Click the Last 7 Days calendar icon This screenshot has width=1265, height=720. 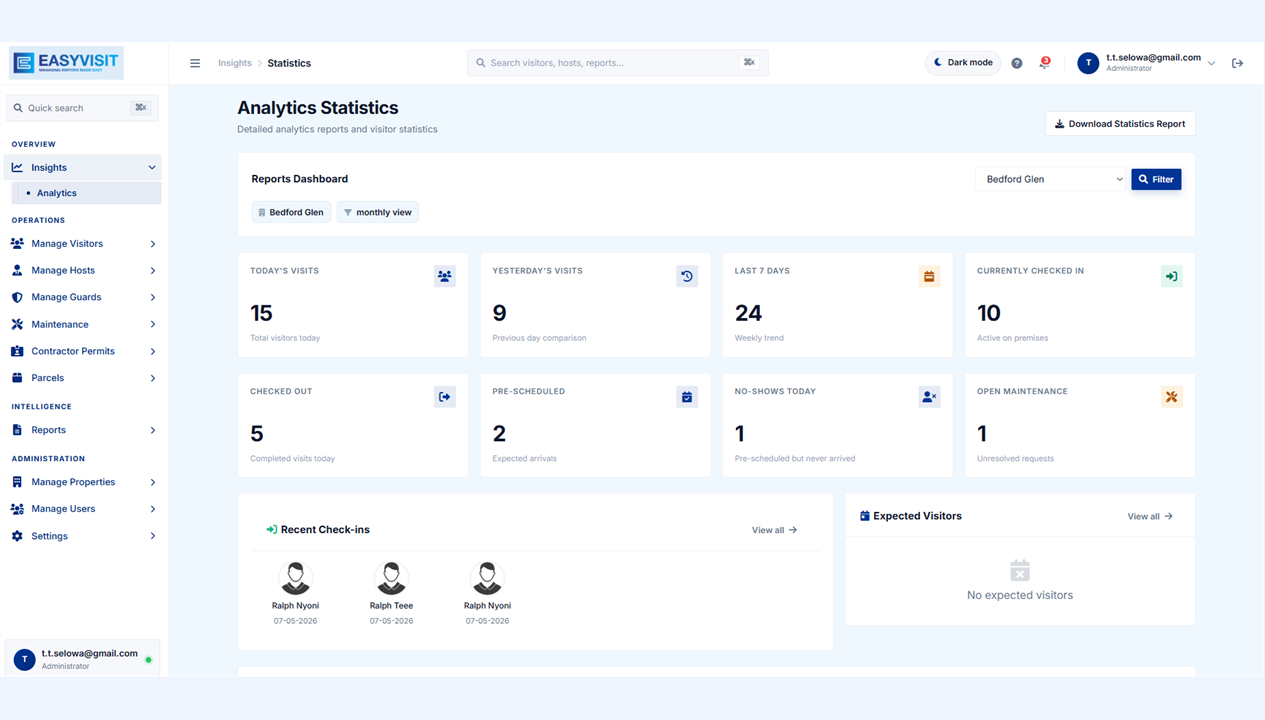click(x=929, y=276)
